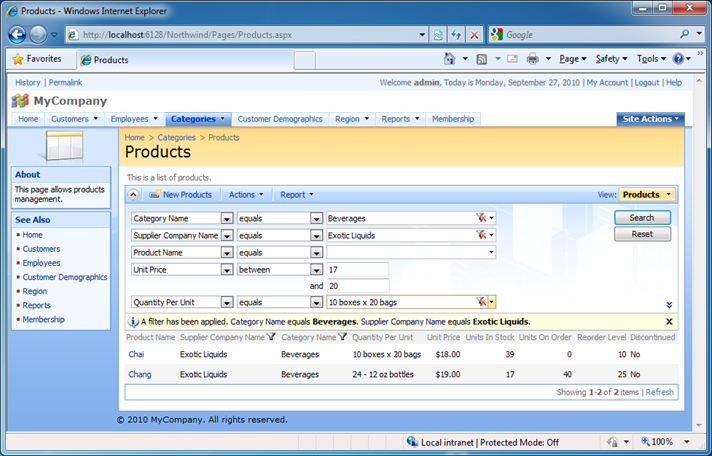Screen dimensions: 712x456
Task: Expand the Unit Price between operator dropdown
Action: (315, 269)
